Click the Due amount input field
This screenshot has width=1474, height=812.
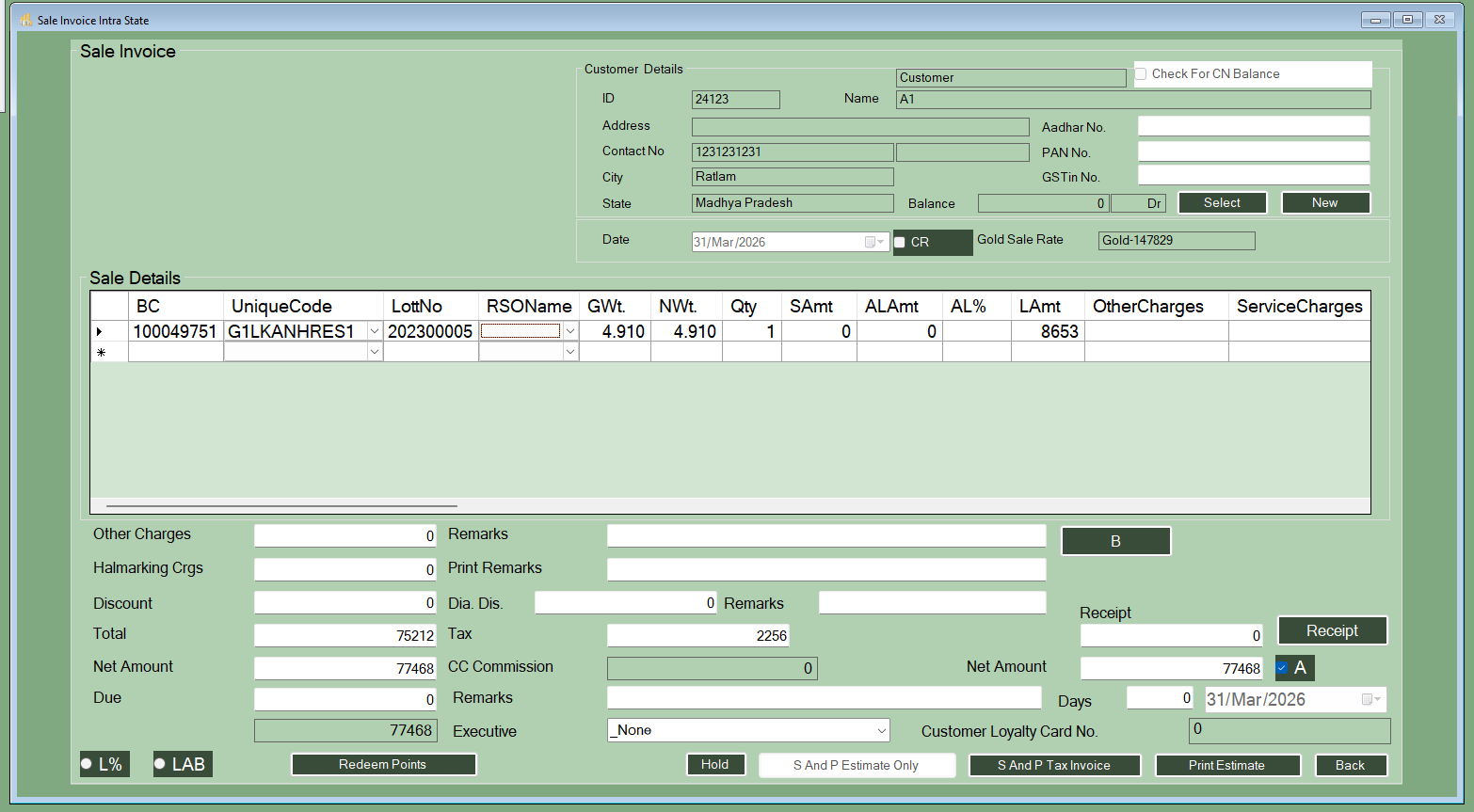coord(345,699)
